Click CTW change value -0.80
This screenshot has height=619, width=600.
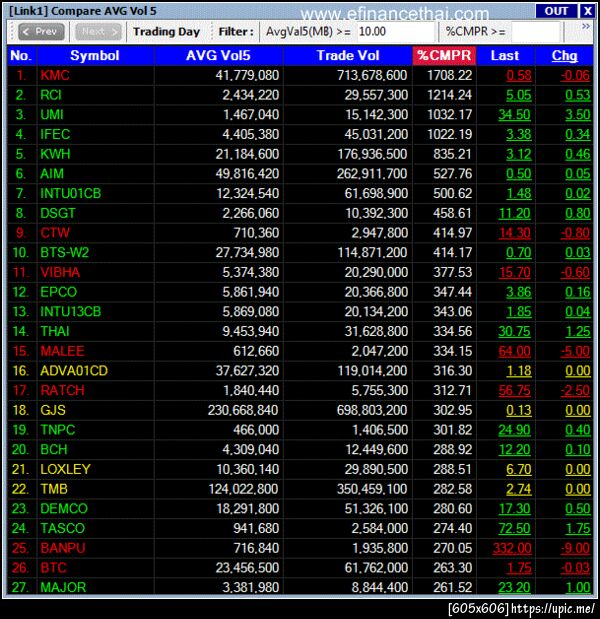576,233
